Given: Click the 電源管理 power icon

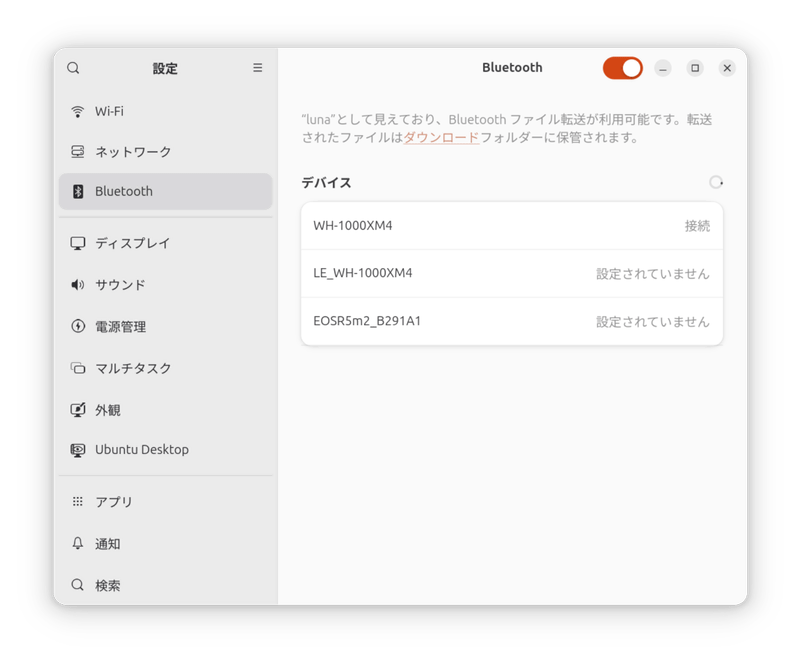Looking at the screenshot, I should 77,326.
